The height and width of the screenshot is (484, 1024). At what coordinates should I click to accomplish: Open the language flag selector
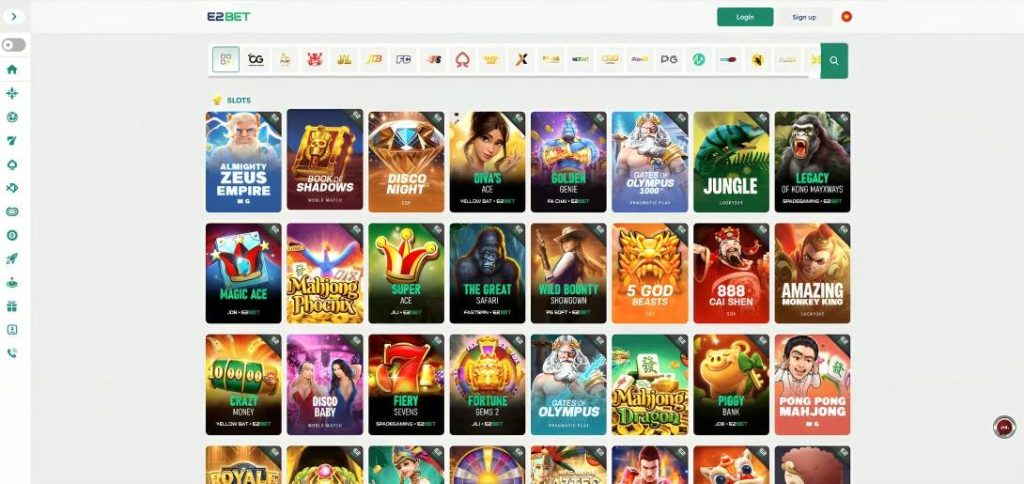tap(846, 17)
